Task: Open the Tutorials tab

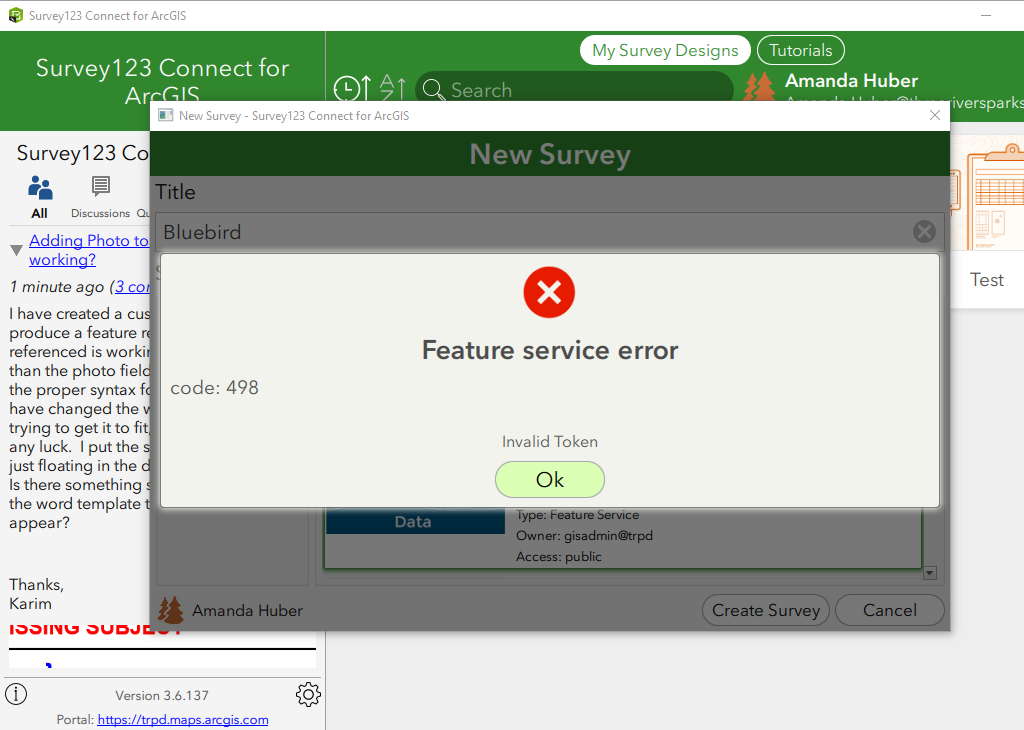Action: [800, 50]
